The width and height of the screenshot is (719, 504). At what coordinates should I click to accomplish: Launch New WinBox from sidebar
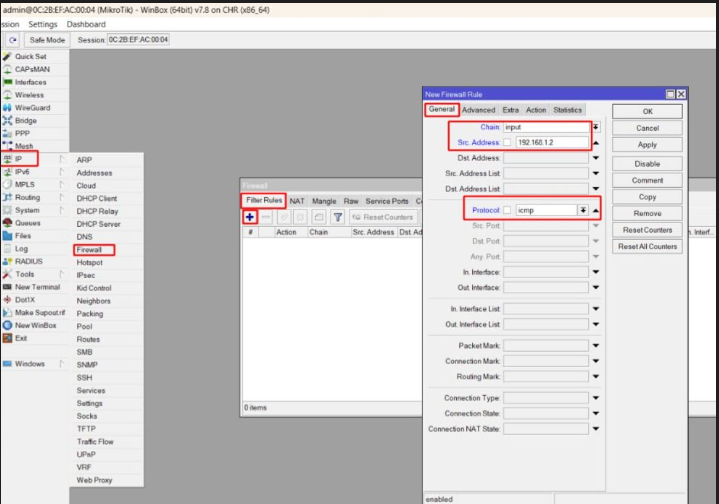point(35,326)
